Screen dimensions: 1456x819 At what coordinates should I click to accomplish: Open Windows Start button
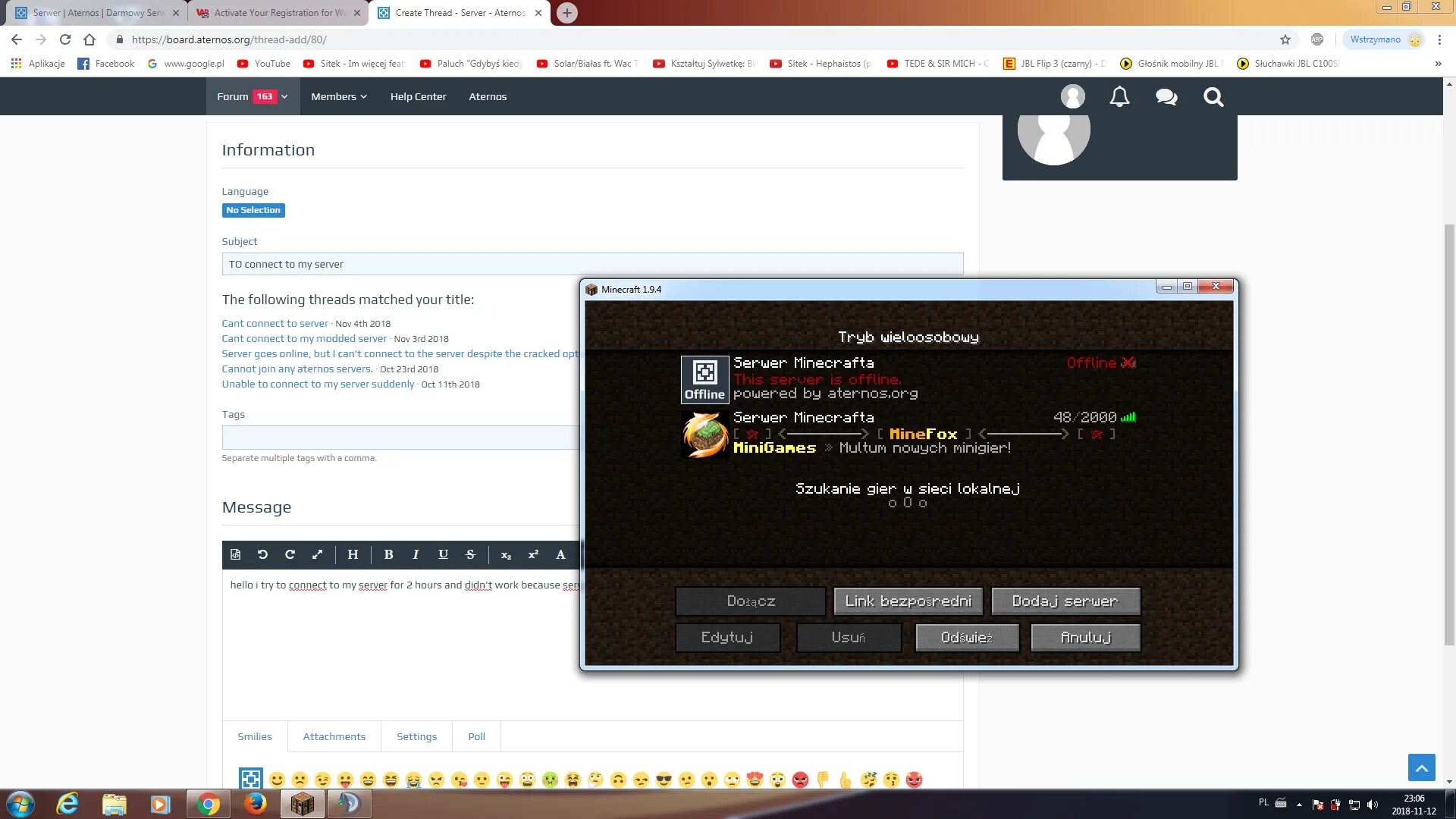(20, 804)
